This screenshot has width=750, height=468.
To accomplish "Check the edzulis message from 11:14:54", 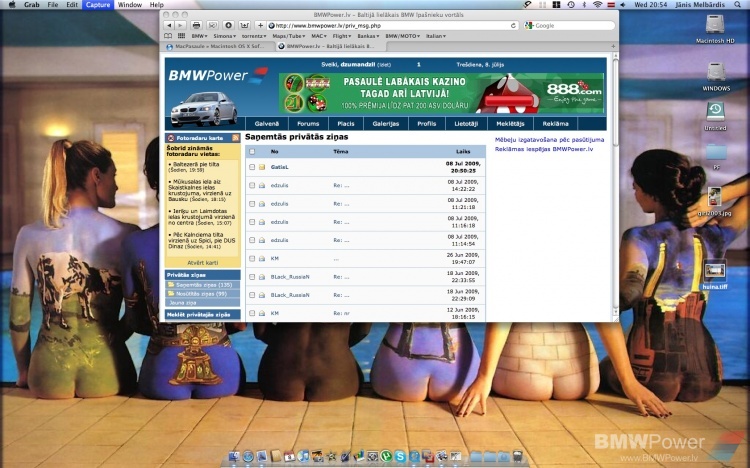I will tap(252, 240).
